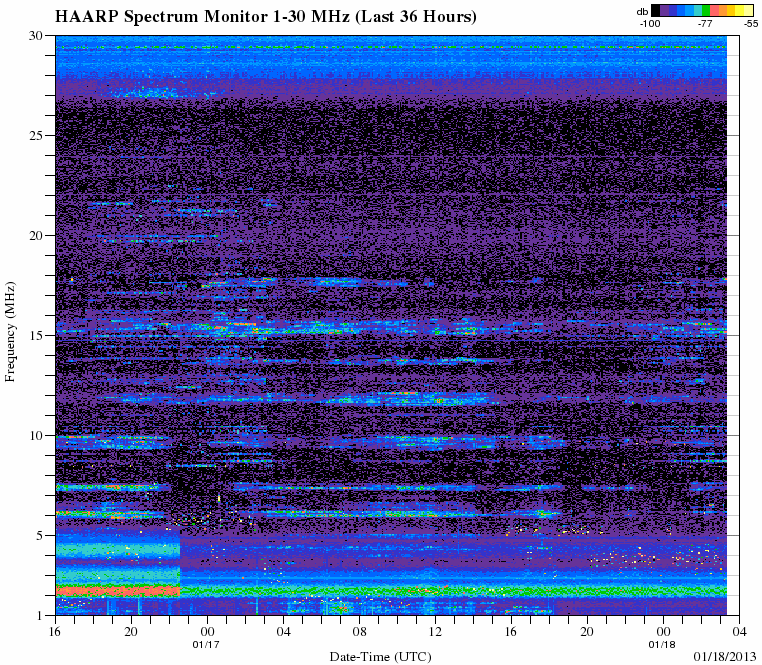Click the '30' frequency axis label
This screenshot has width=762, height=665.
36,35
